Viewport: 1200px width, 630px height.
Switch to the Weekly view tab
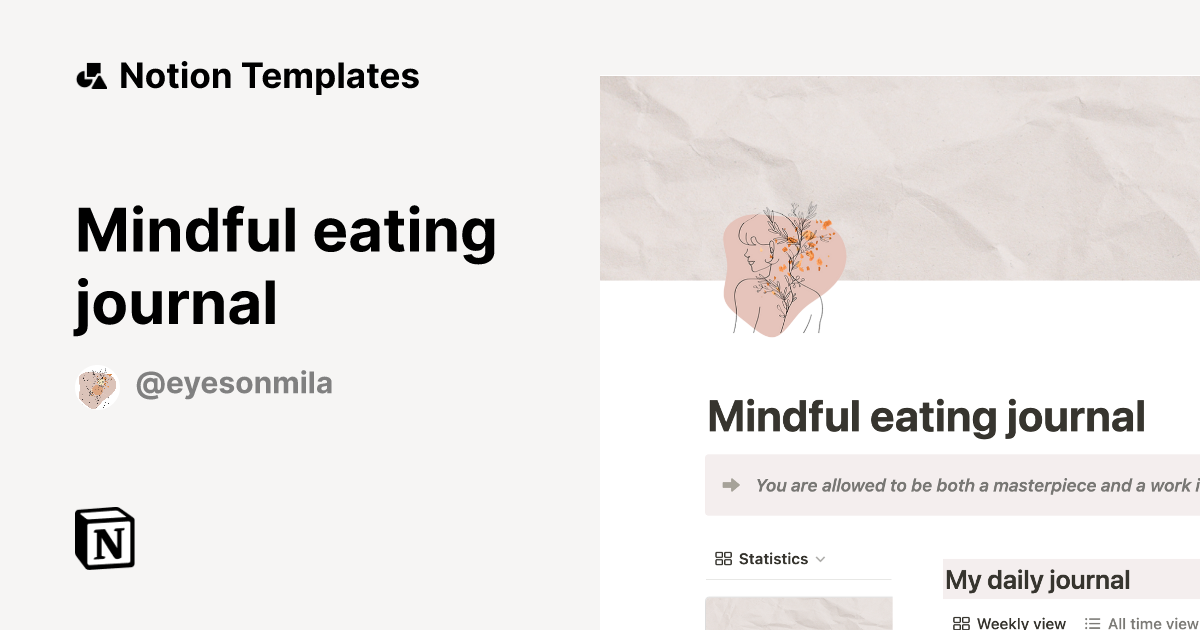tap(1020, 623)
